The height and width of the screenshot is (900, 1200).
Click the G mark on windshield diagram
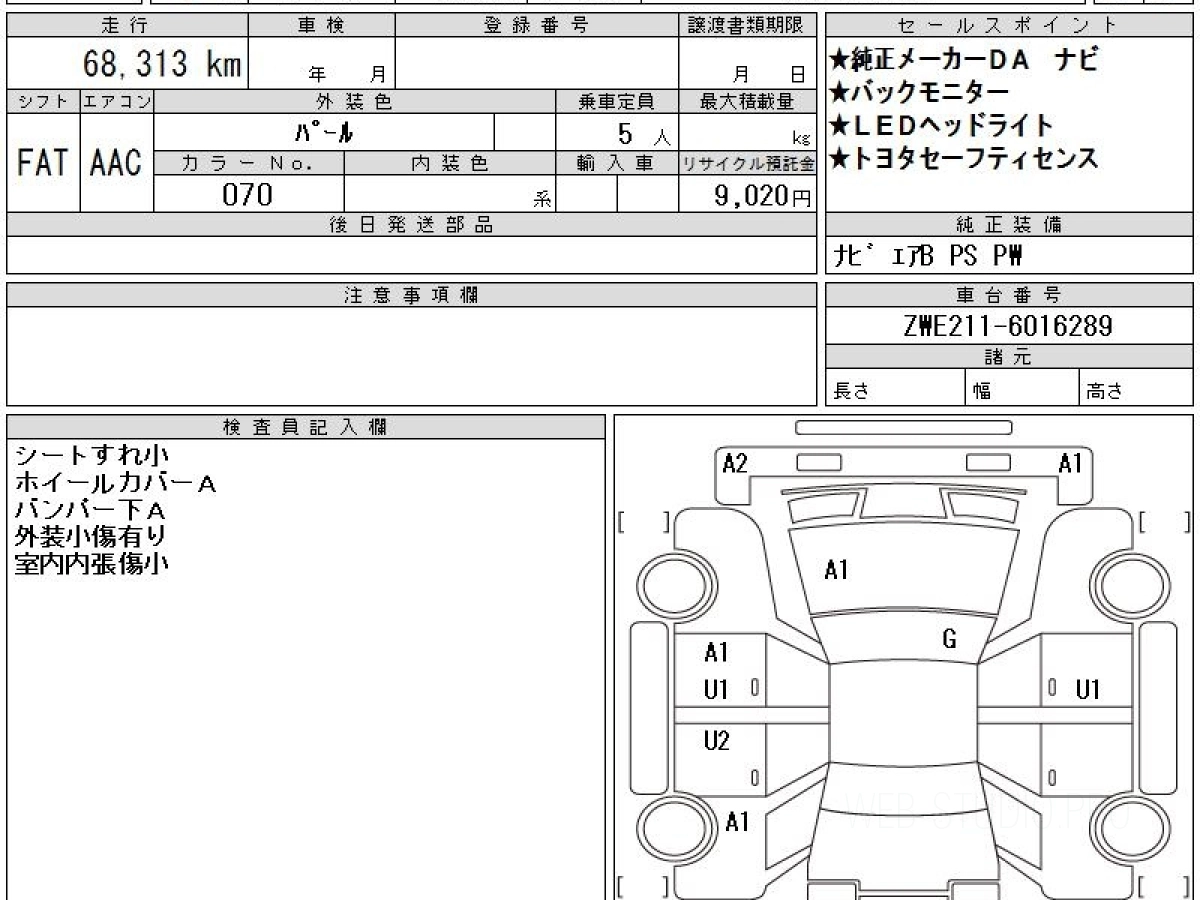[950, 640]
